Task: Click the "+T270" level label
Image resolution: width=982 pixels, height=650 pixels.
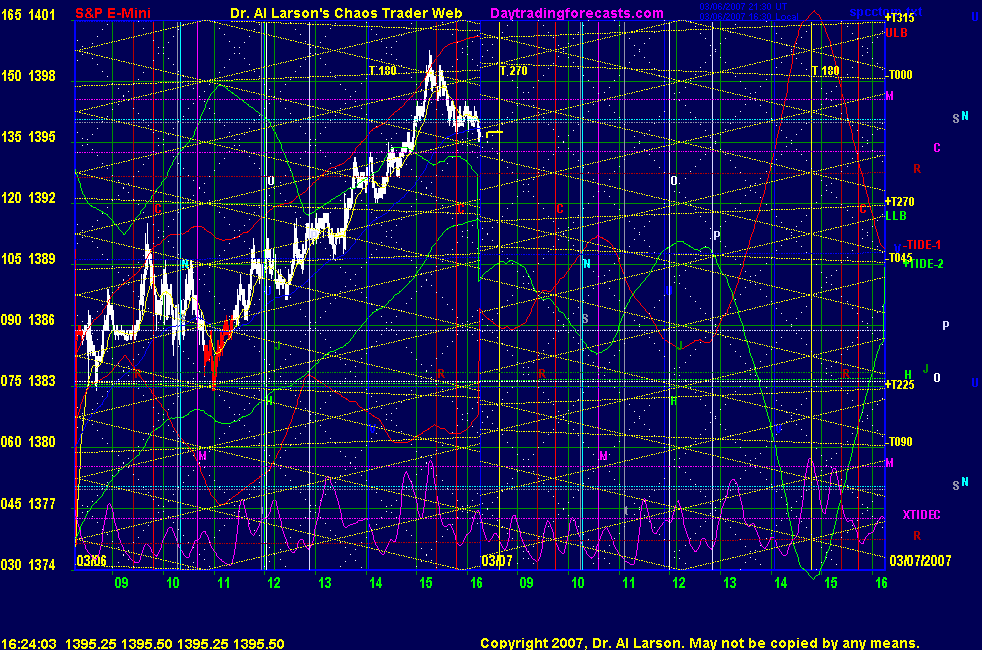Action: (899, 202)
